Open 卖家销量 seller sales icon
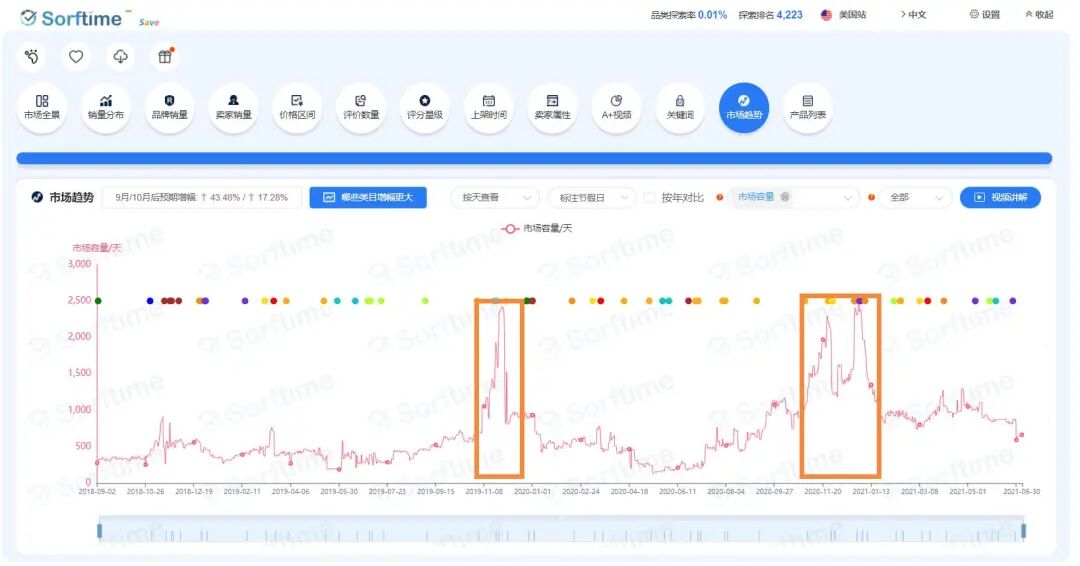 click(x=233, y=107)
